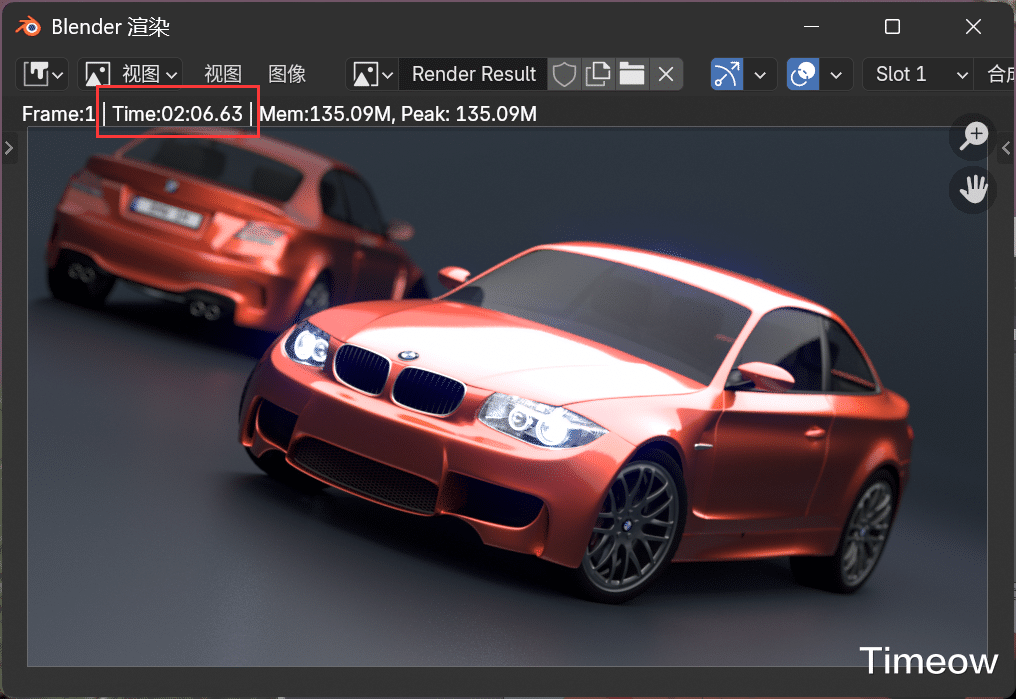Click the Render Result name field
1016x699 pixels.
474,74
